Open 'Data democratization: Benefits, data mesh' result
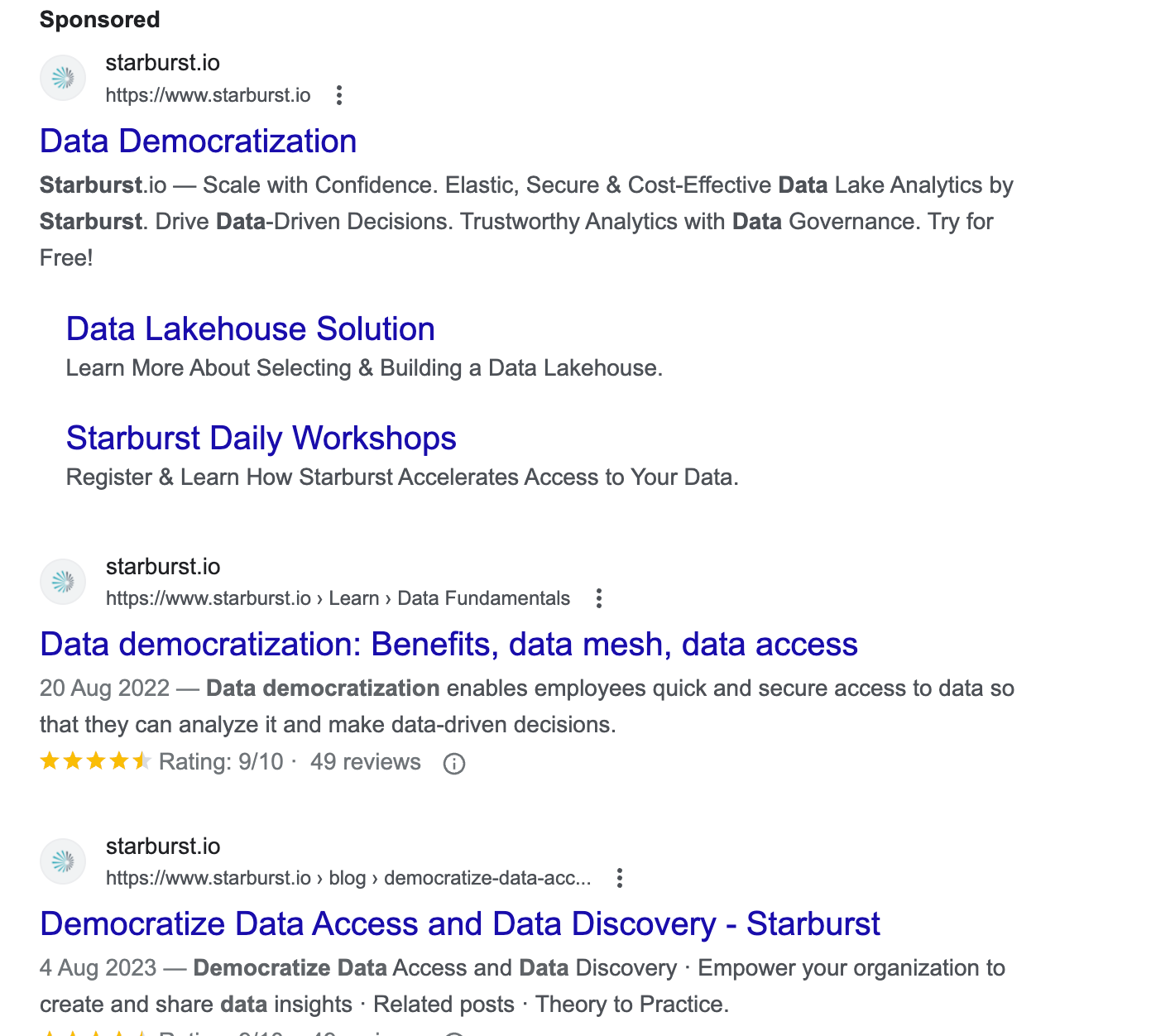This screenshot has width=1175, height=1036. pos(448,645)
